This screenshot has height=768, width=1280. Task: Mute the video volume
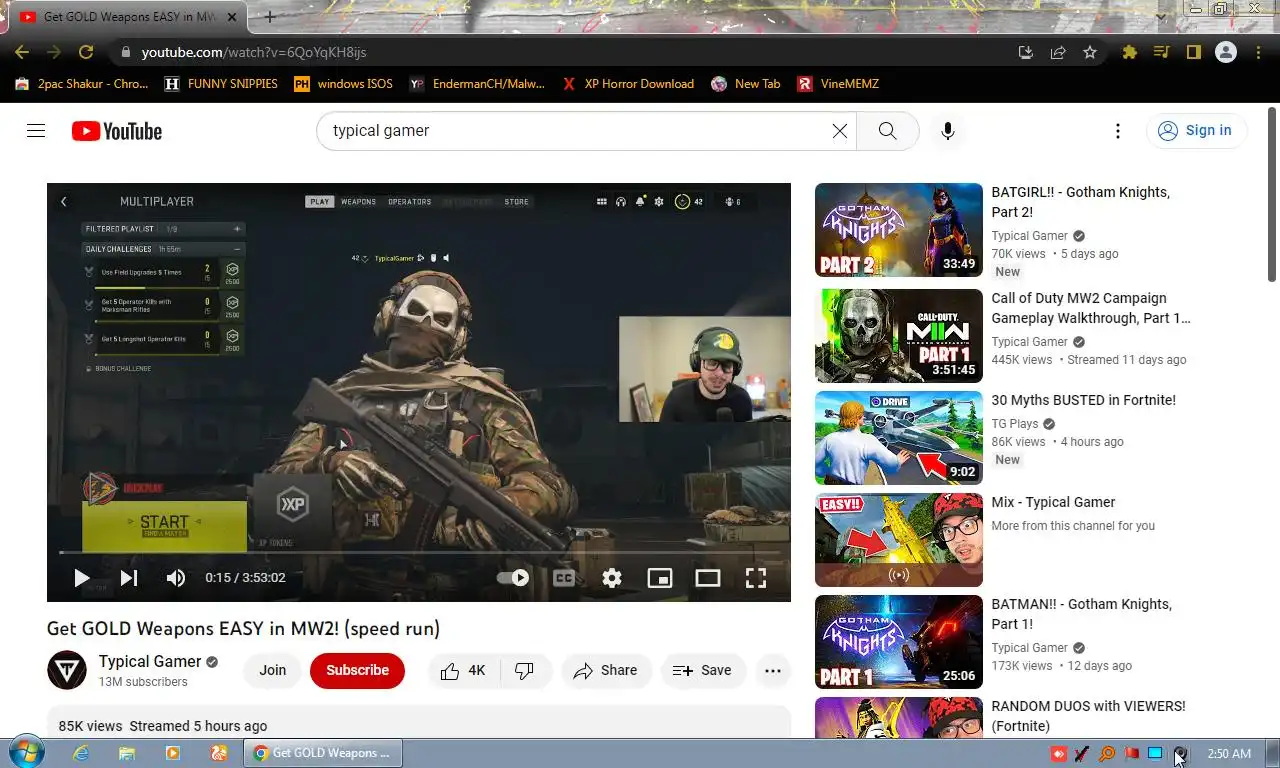[176, 577]
